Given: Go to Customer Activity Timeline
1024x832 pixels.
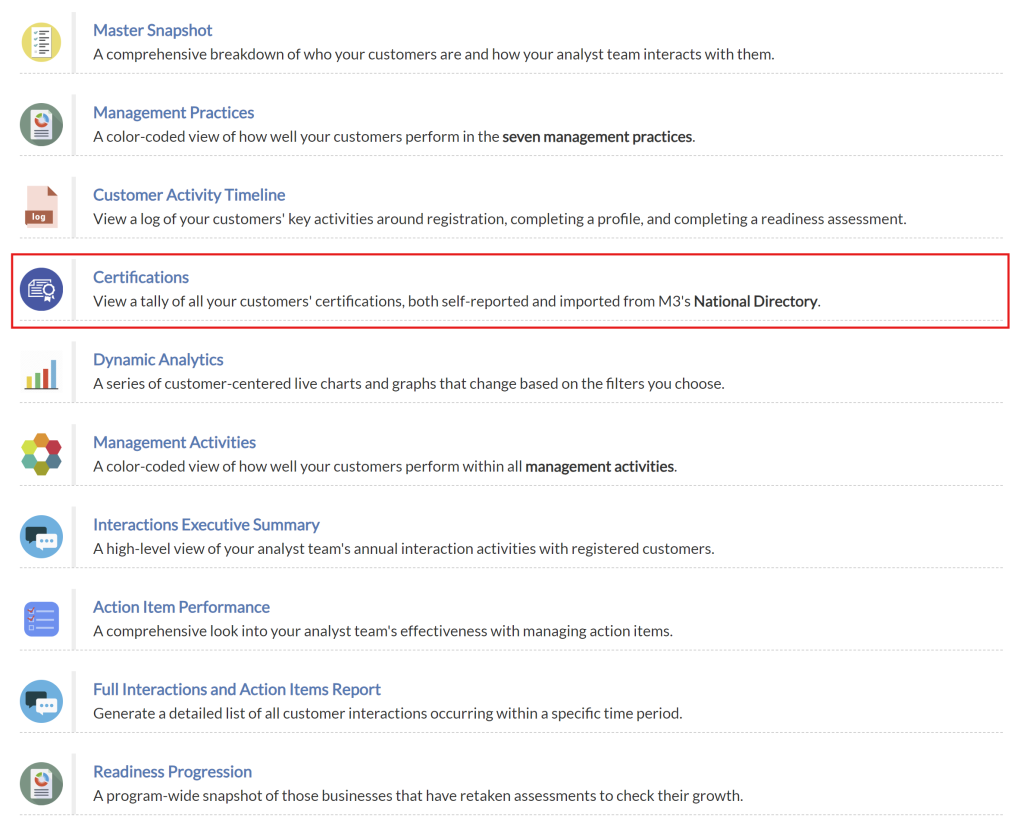Looking at the screenshot, I should 189,195.
